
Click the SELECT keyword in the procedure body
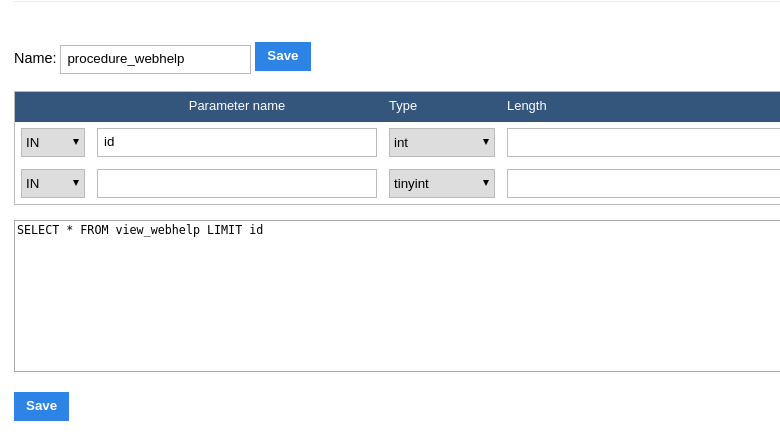pyautogui.click(x=38, y=230)
